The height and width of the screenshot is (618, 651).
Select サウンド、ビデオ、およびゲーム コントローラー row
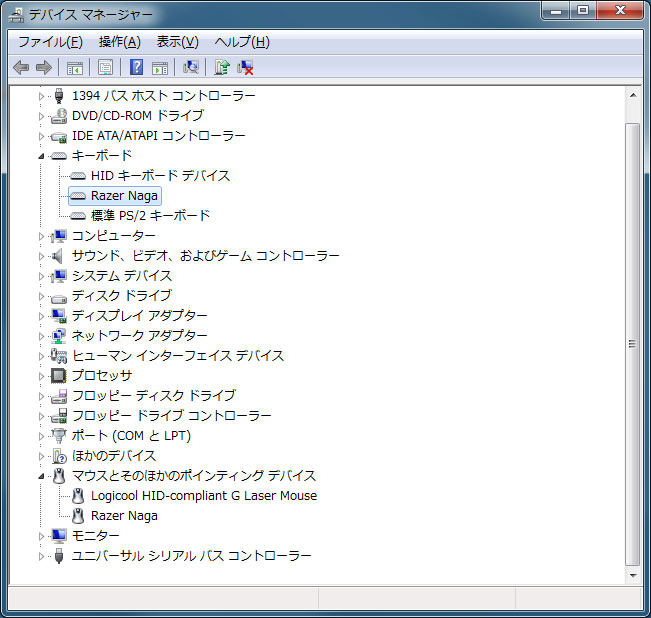pyautogui.click(x=206, y=256)
